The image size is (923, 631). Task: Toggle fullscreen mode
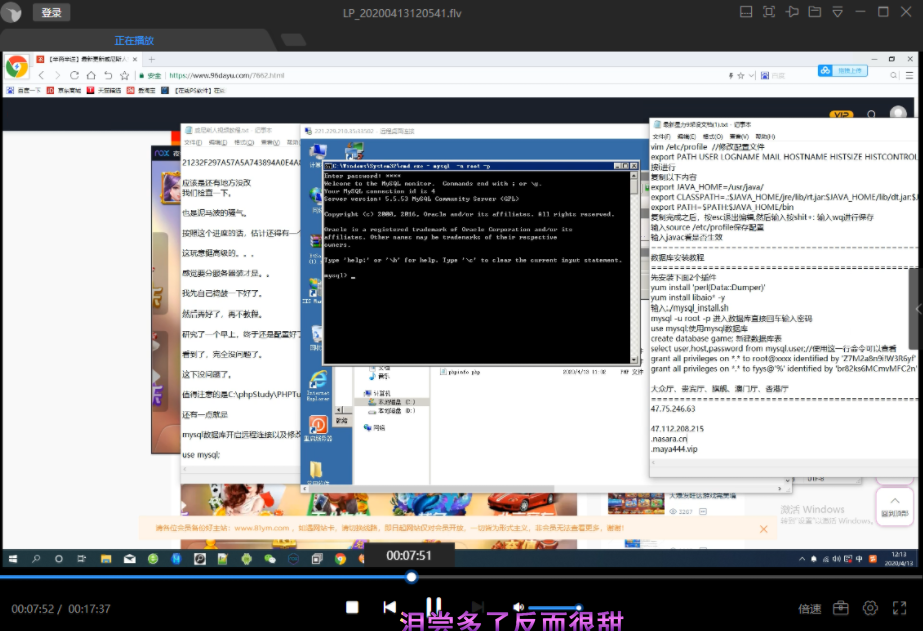[x=899, y=608]
